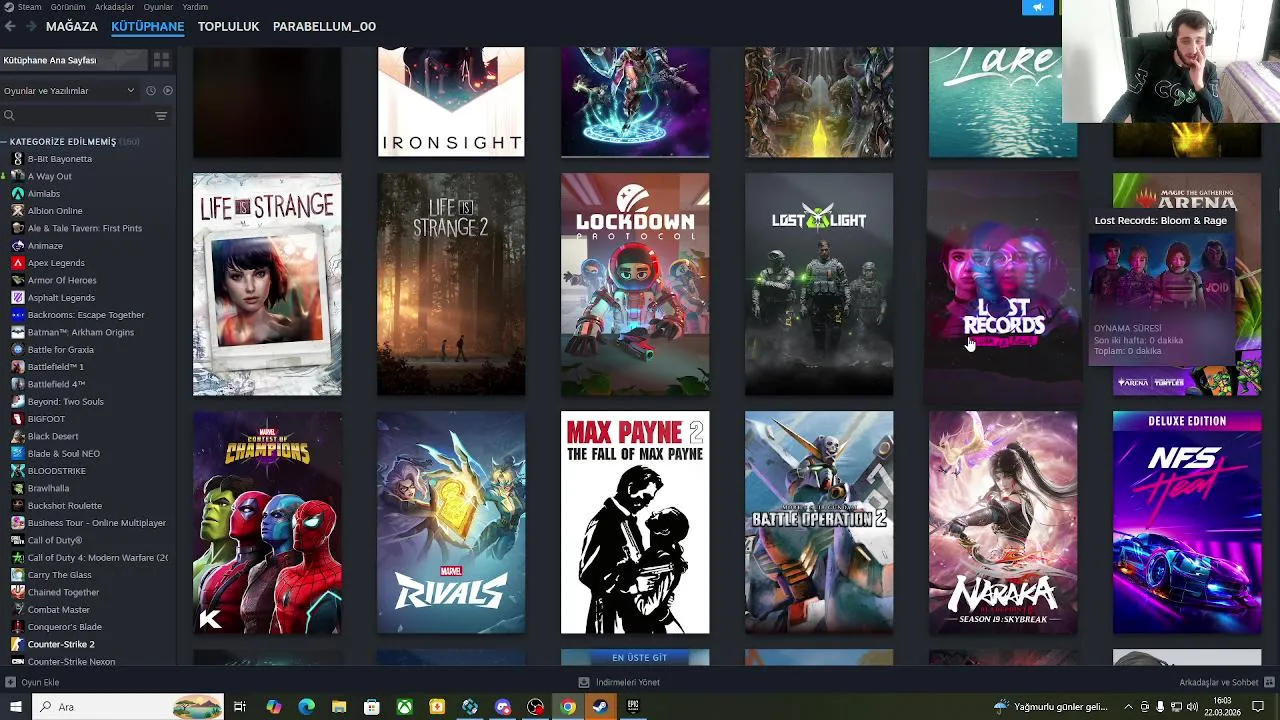Toggle sort by recent activity clock icon

tap(151, 91)
